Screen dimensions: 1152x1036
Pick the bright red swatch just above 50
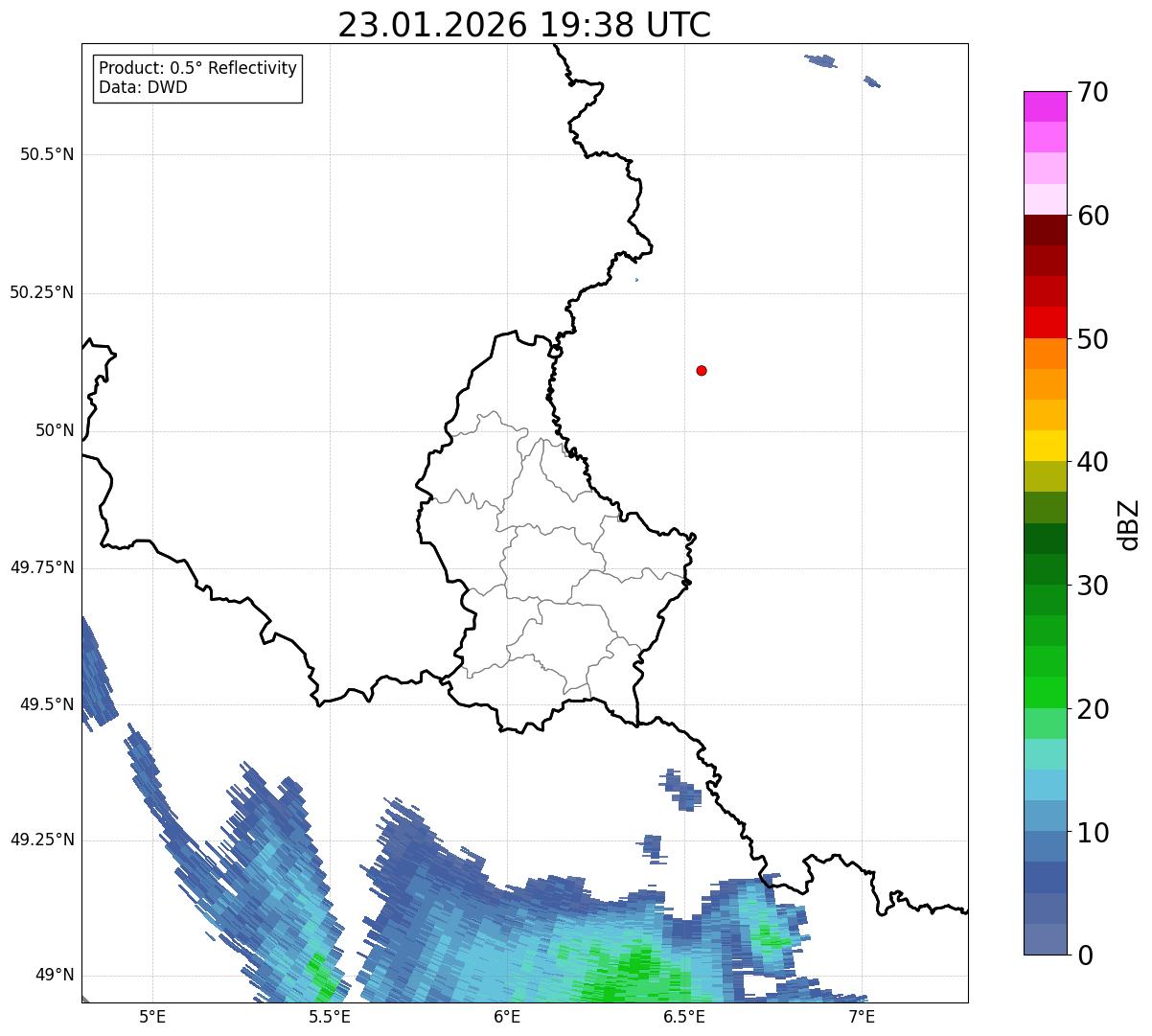[x=1046, y=323]
